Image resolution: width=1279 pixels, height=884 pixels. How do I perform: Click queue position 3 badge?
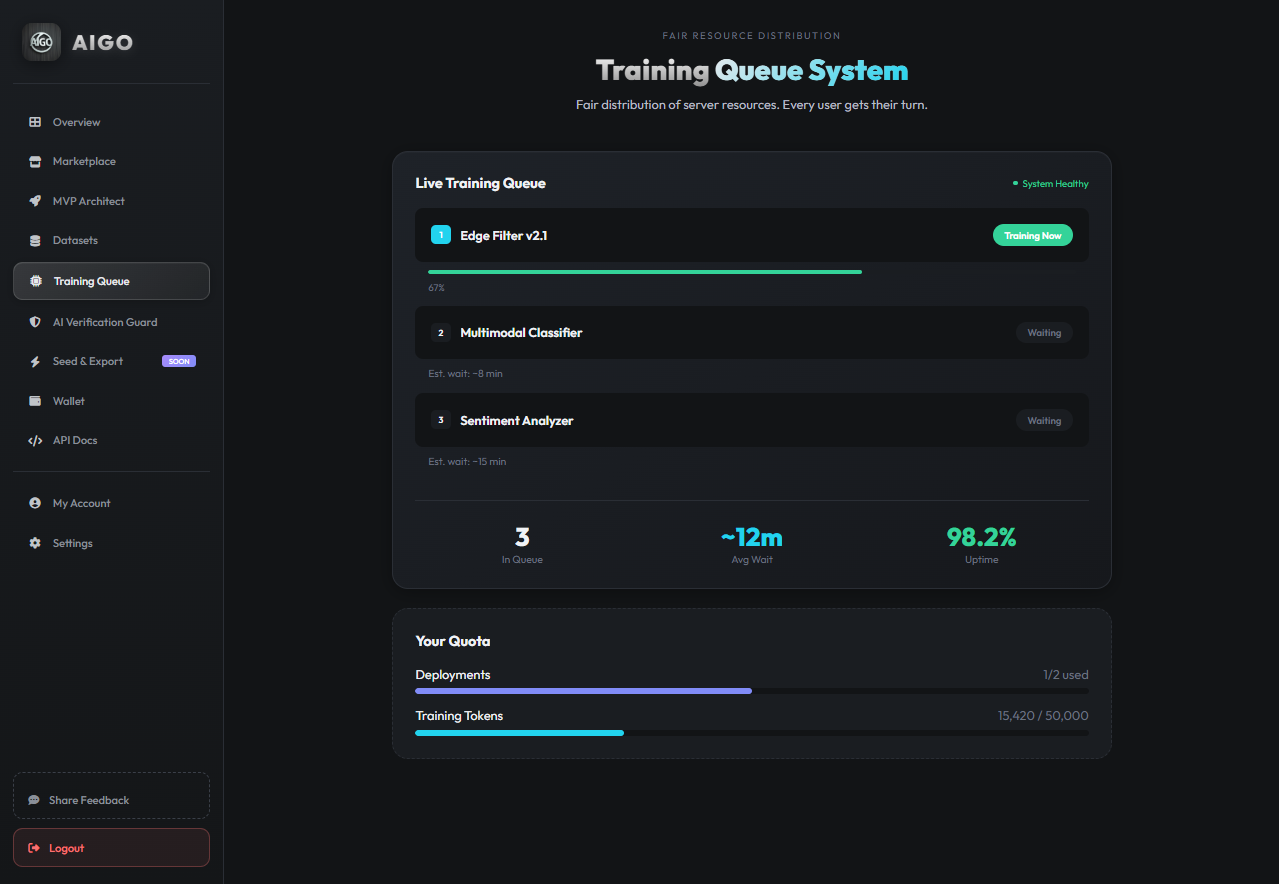click(x=441, y=420)
